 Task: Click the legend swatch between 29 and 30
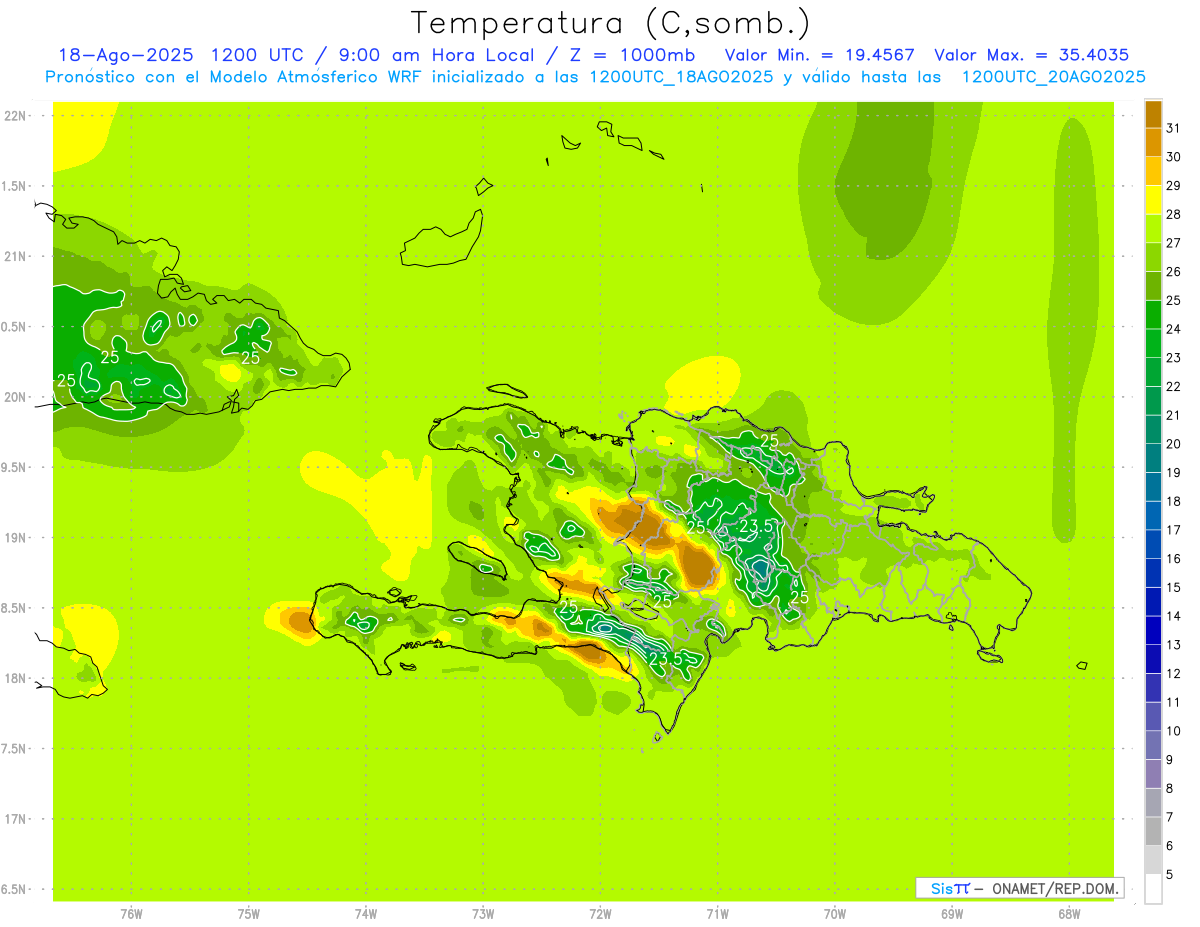pos(1153,171)
